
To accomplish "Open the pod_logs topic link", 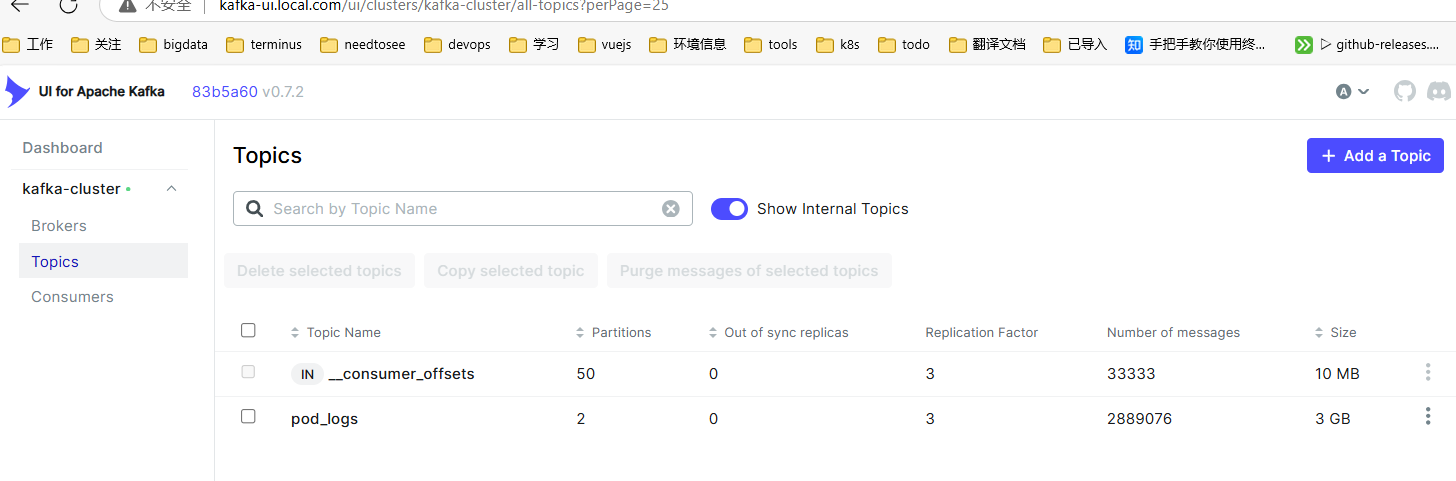I will tap(324, 419).
